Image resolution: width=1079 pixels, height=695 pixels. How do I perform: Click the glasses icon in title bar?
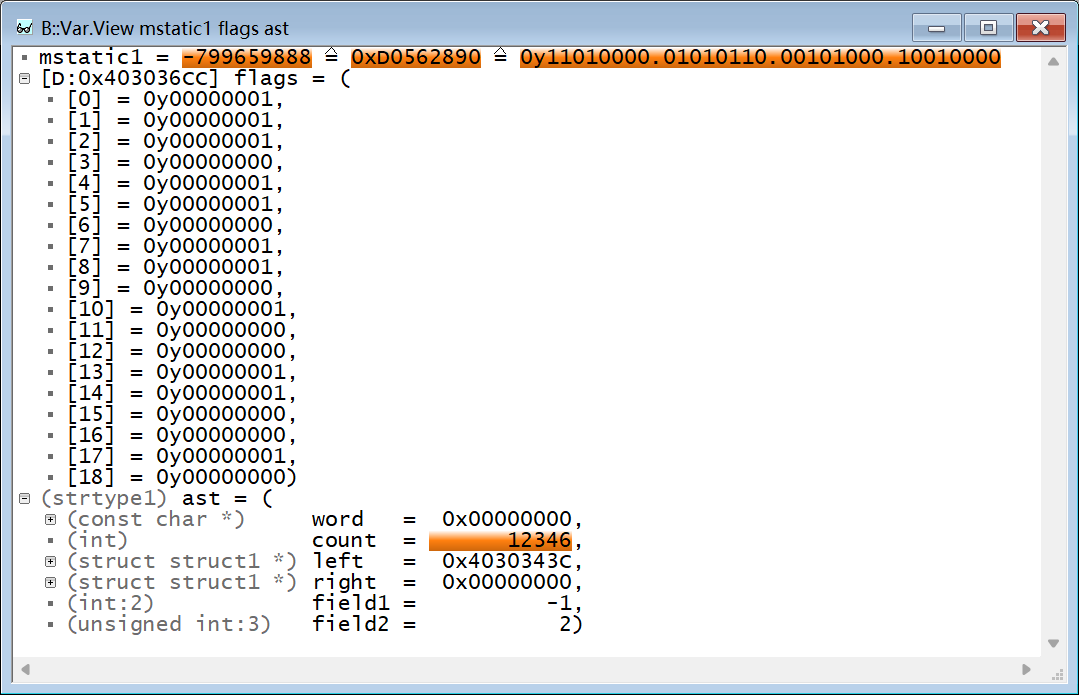24,28
